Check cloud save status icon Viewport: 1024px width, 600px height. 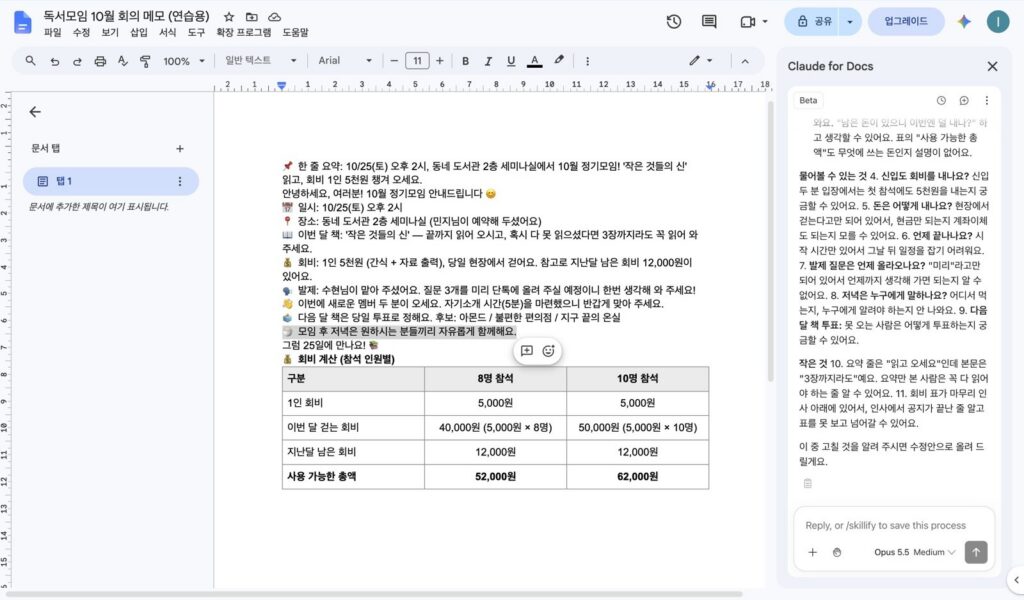coord(275,17)
